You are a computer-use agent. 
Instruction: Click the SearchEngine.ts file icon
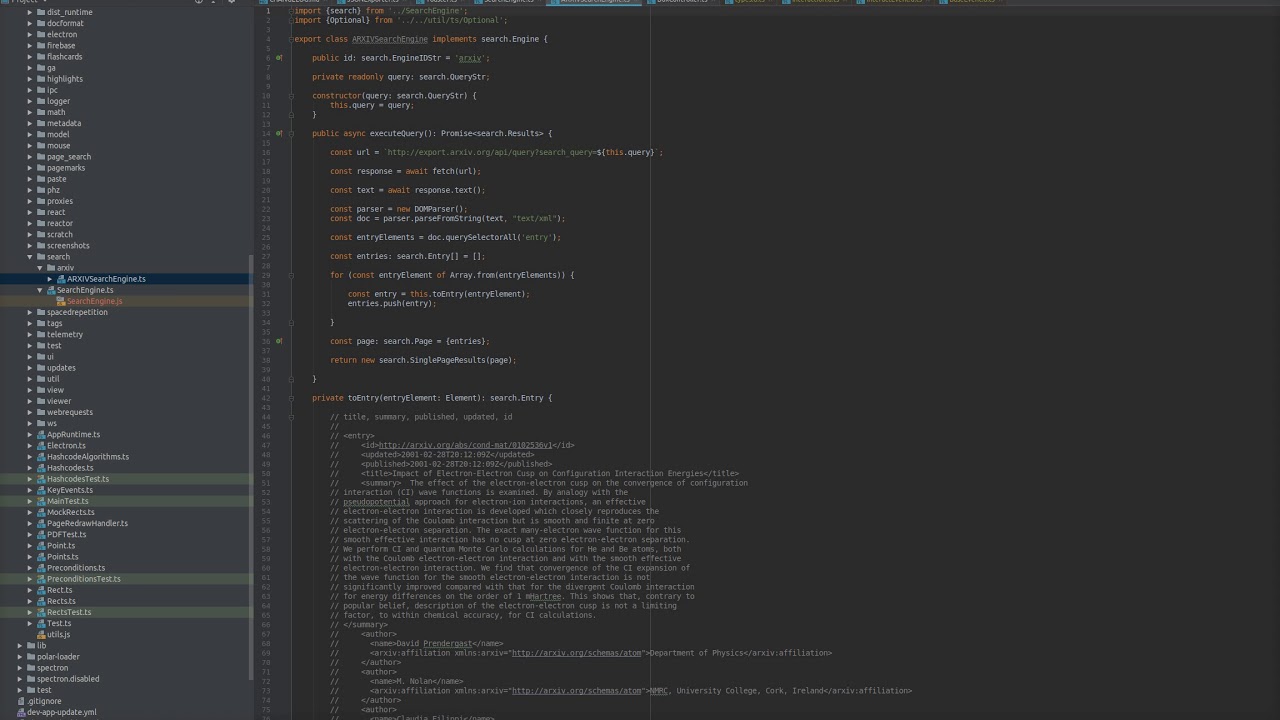[51, 290]
